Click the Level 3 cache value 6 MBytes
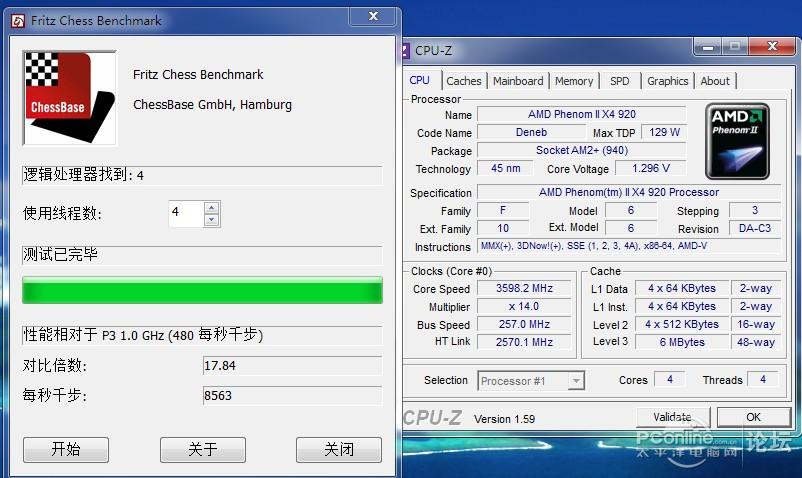Image resolution: width=802 pixels, height=478 pixels. coord(682,342)
